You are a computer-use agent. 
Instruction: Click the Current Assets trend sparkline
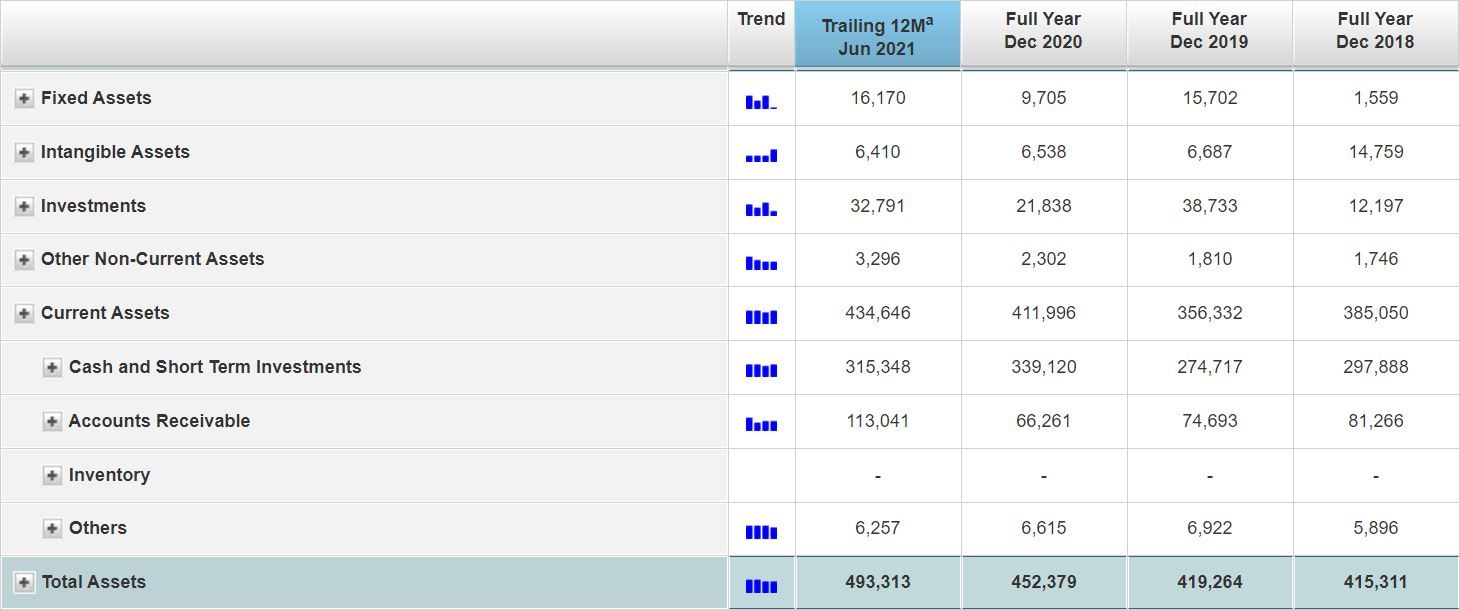click(x=761, y=317)
